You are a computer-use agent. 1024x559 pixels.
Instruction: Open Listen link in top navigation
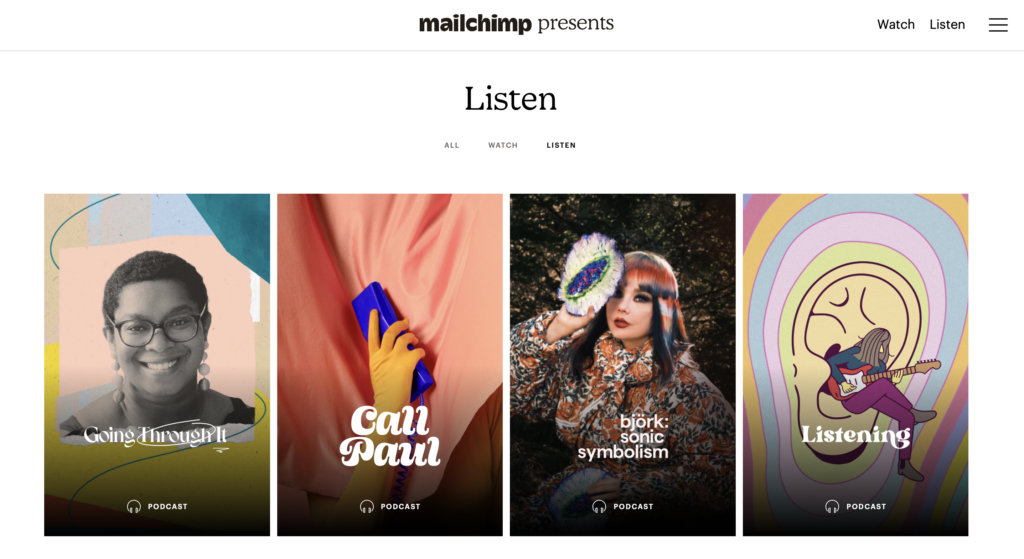click(947, 25)
